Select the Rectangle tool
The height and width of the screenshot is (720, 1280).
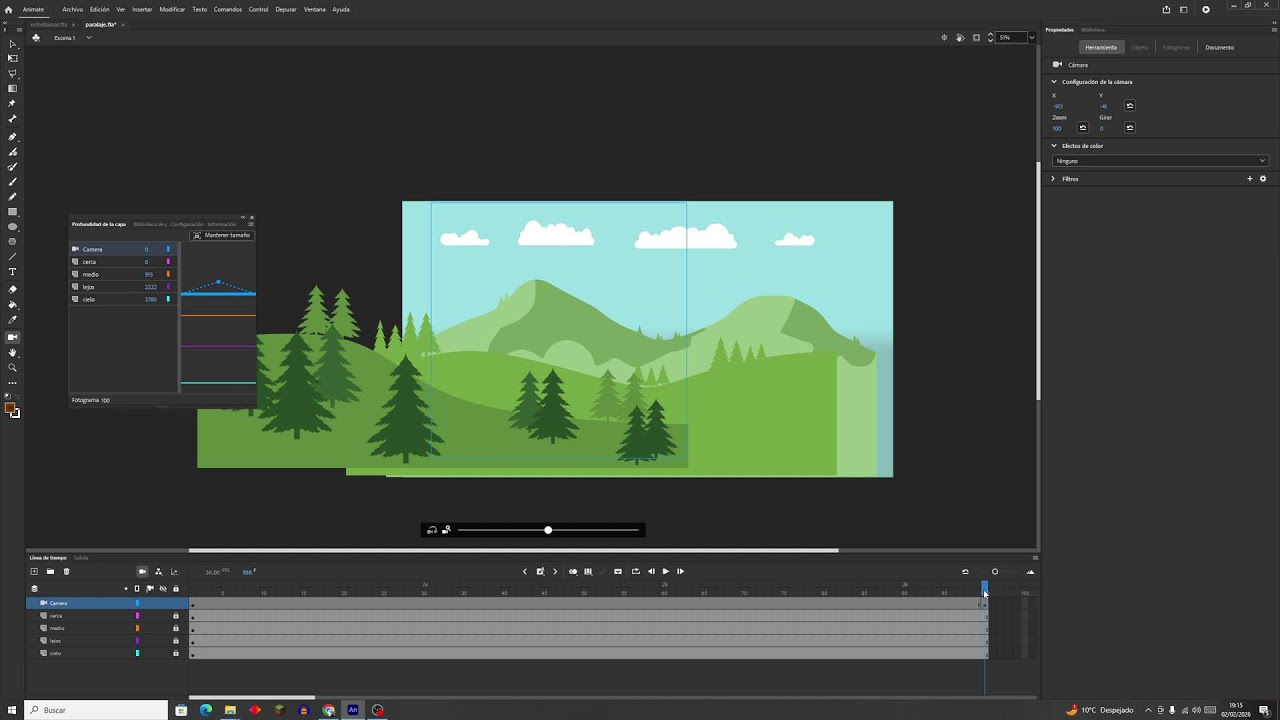[12, 212]
